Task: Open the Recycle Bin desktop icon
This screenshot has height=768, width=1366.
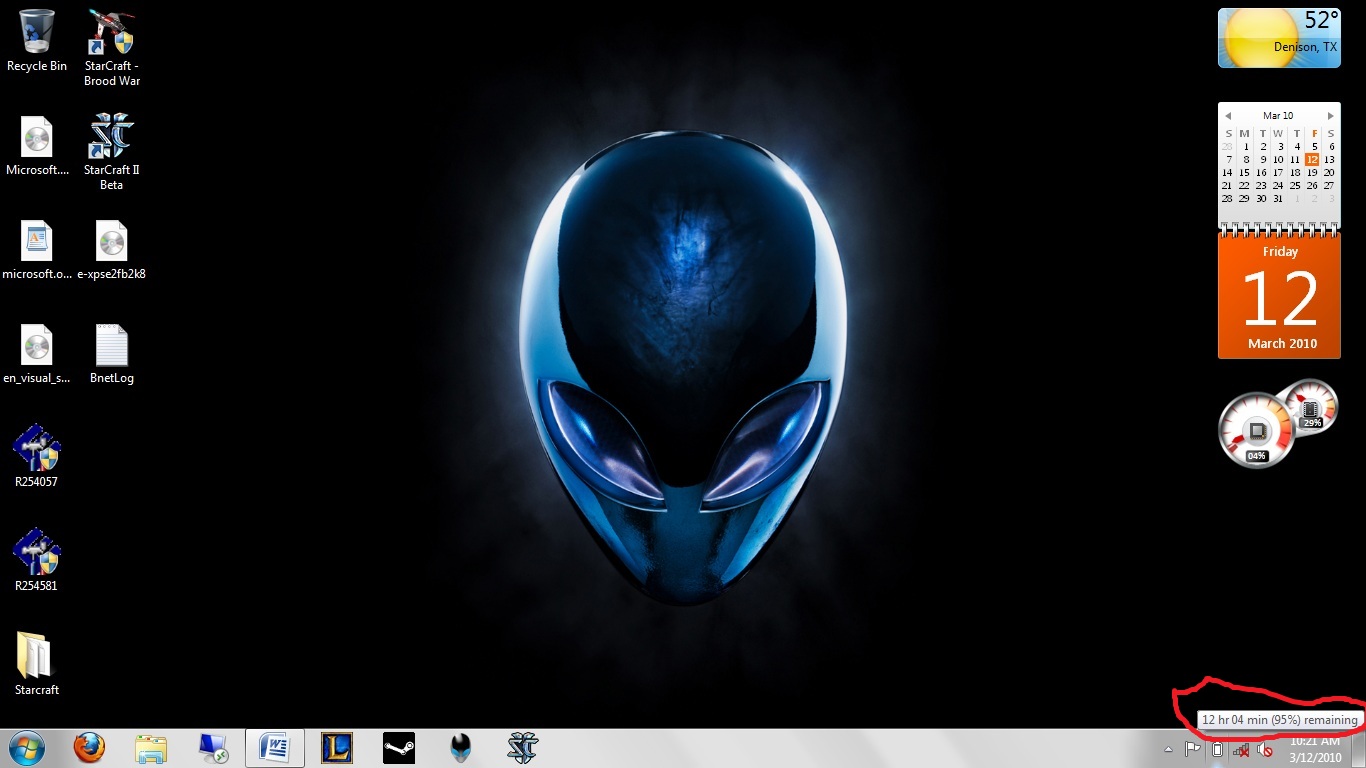Action: point(37,41)
